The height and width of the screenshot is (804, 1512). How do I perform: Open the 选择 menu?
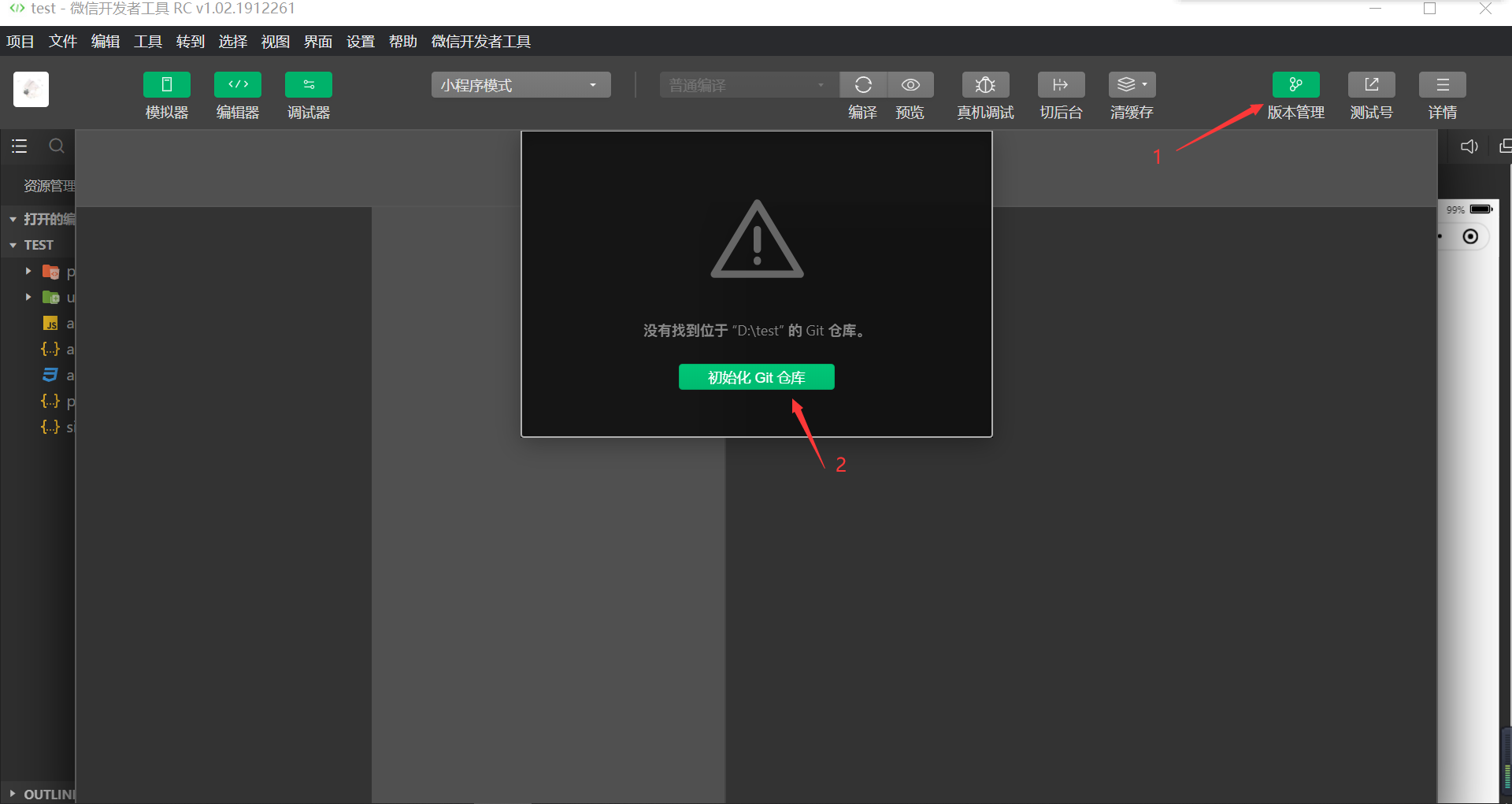point(233,42)
